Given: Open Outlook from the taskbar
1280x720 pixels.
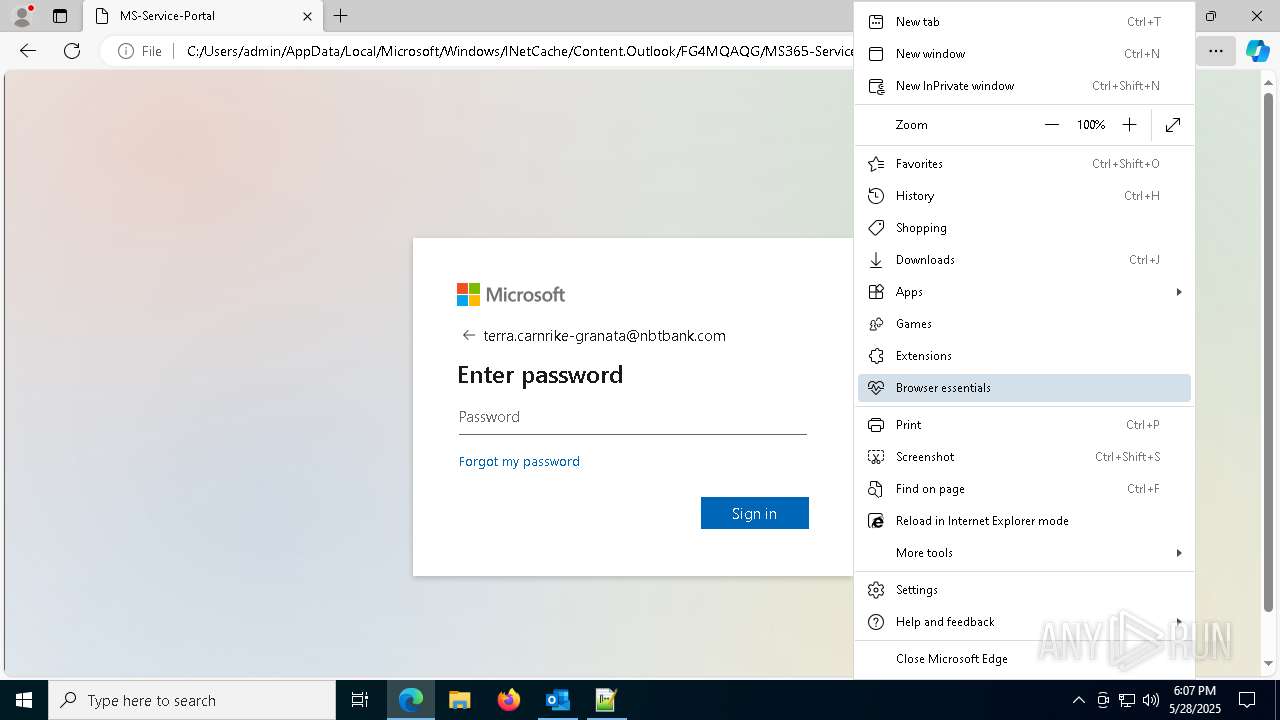Looking at the screenshot, I should coord(557,700).
